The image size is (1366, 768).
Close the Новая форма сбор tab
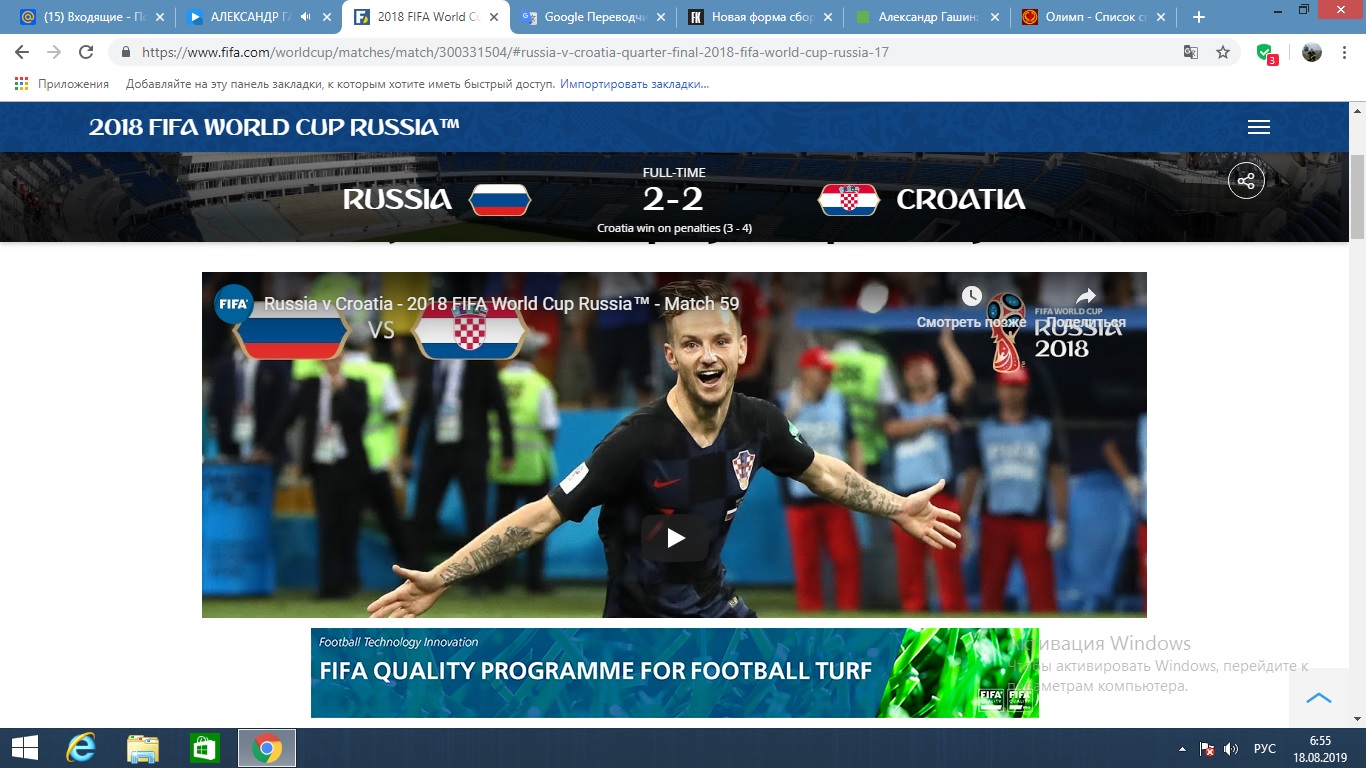tap(827, 17)
